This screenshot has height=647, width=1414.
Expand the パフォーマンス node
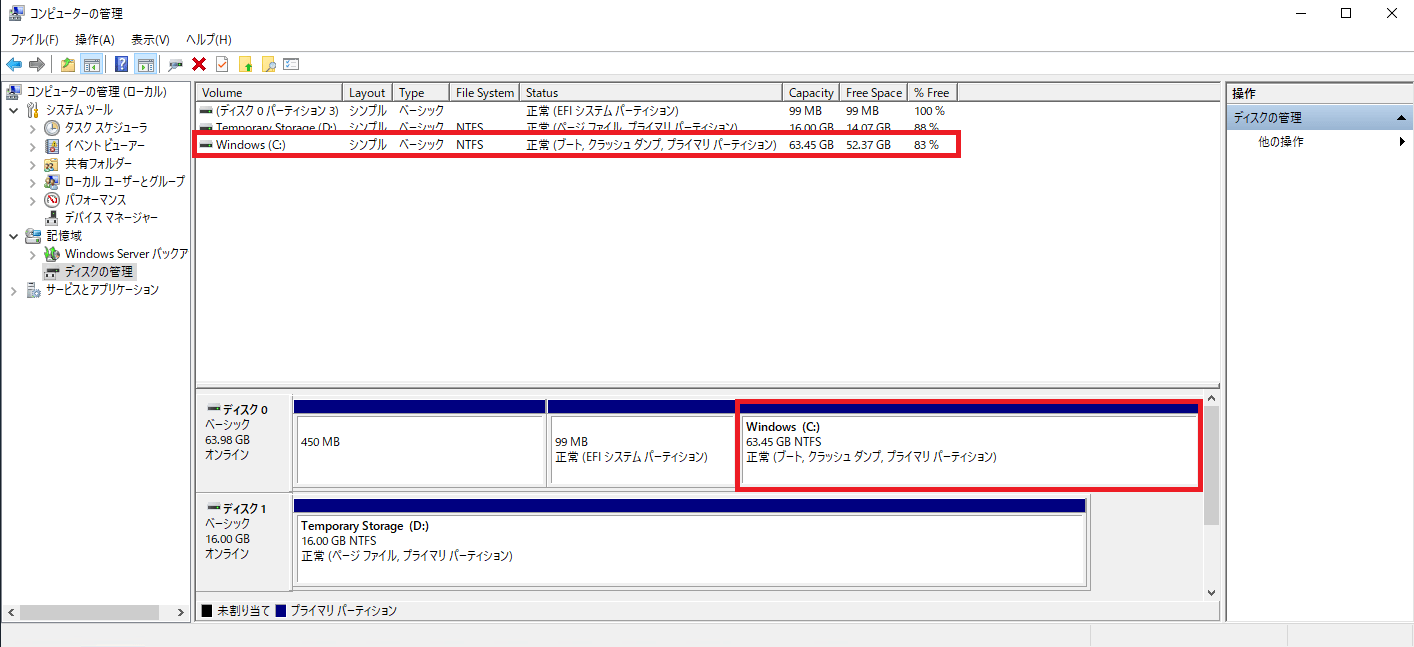click(x=32, y=199)
